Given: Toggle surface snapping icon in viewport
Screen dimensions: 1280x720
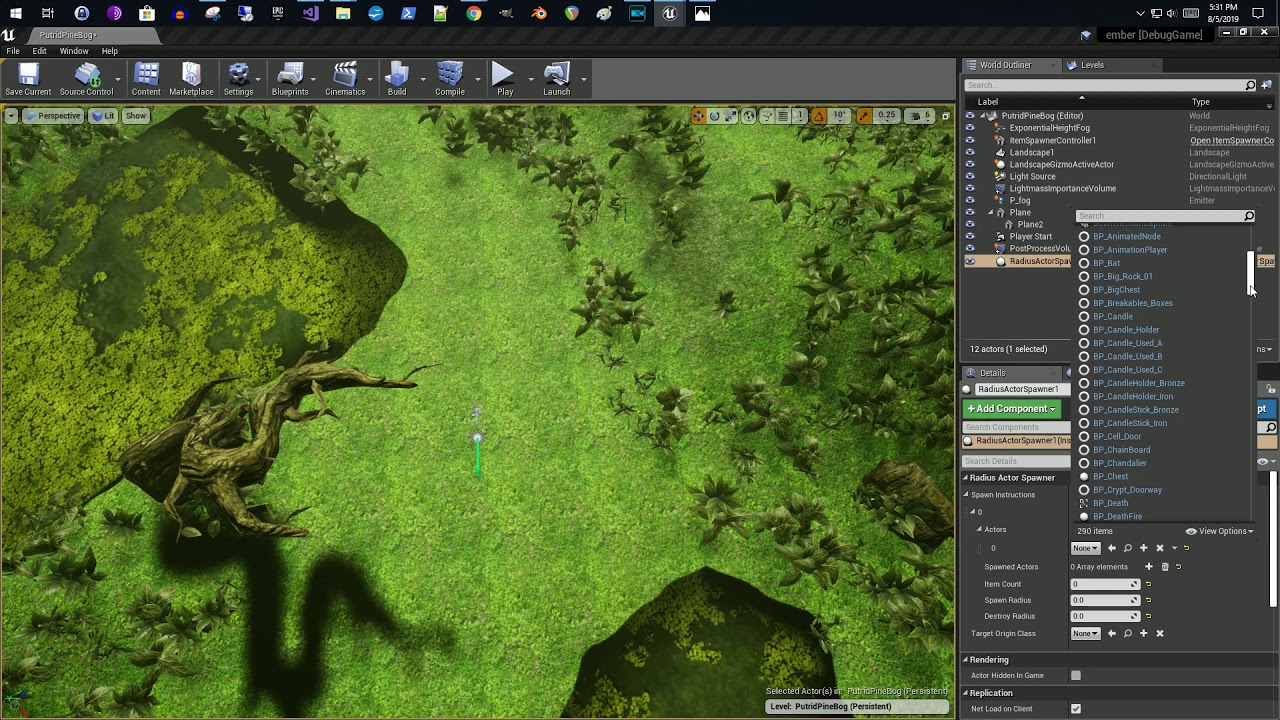Looking at the screenshot, I should point(767,116).
